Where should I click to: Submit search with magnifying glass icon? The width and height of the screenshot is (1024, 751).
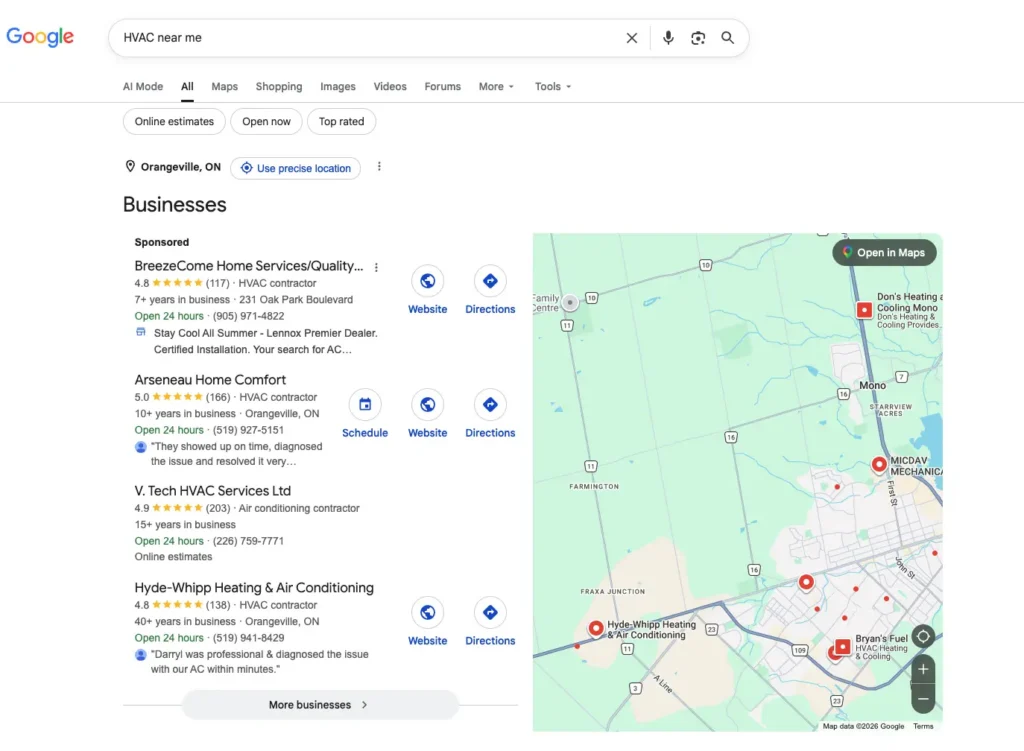pyautogui.click(x=727, y=38)
